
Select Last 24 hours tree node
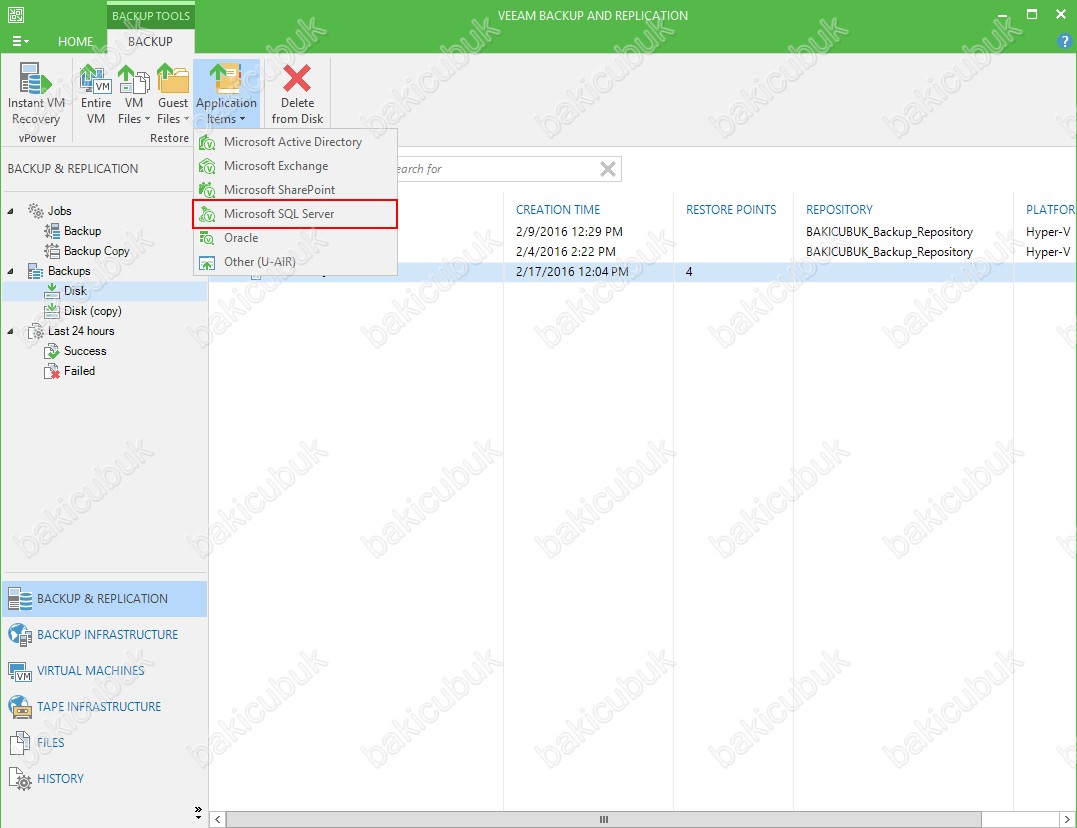81,331
